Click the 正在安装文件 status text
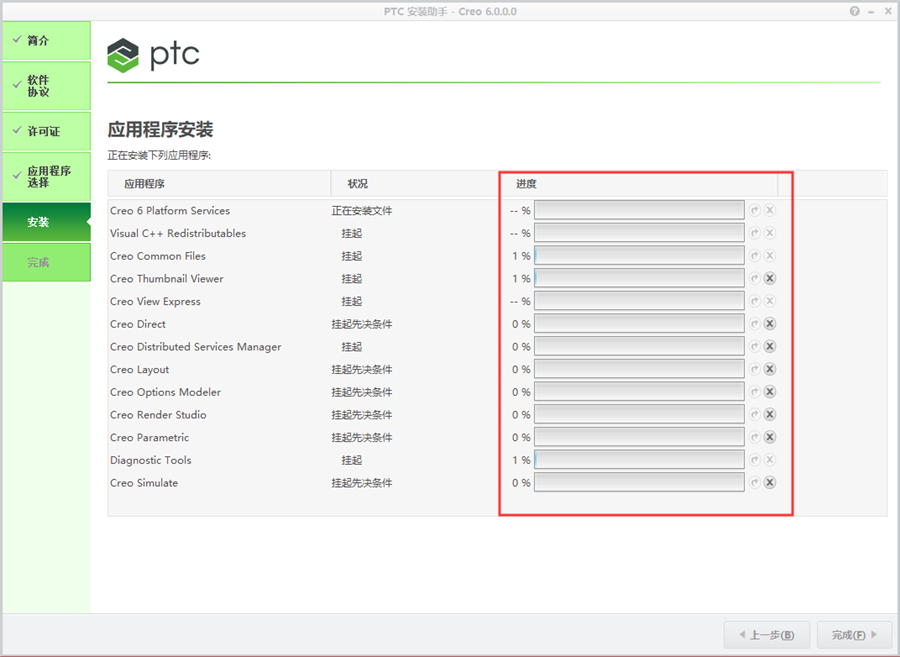The image size is (900, 657). [x=362, y=211]
